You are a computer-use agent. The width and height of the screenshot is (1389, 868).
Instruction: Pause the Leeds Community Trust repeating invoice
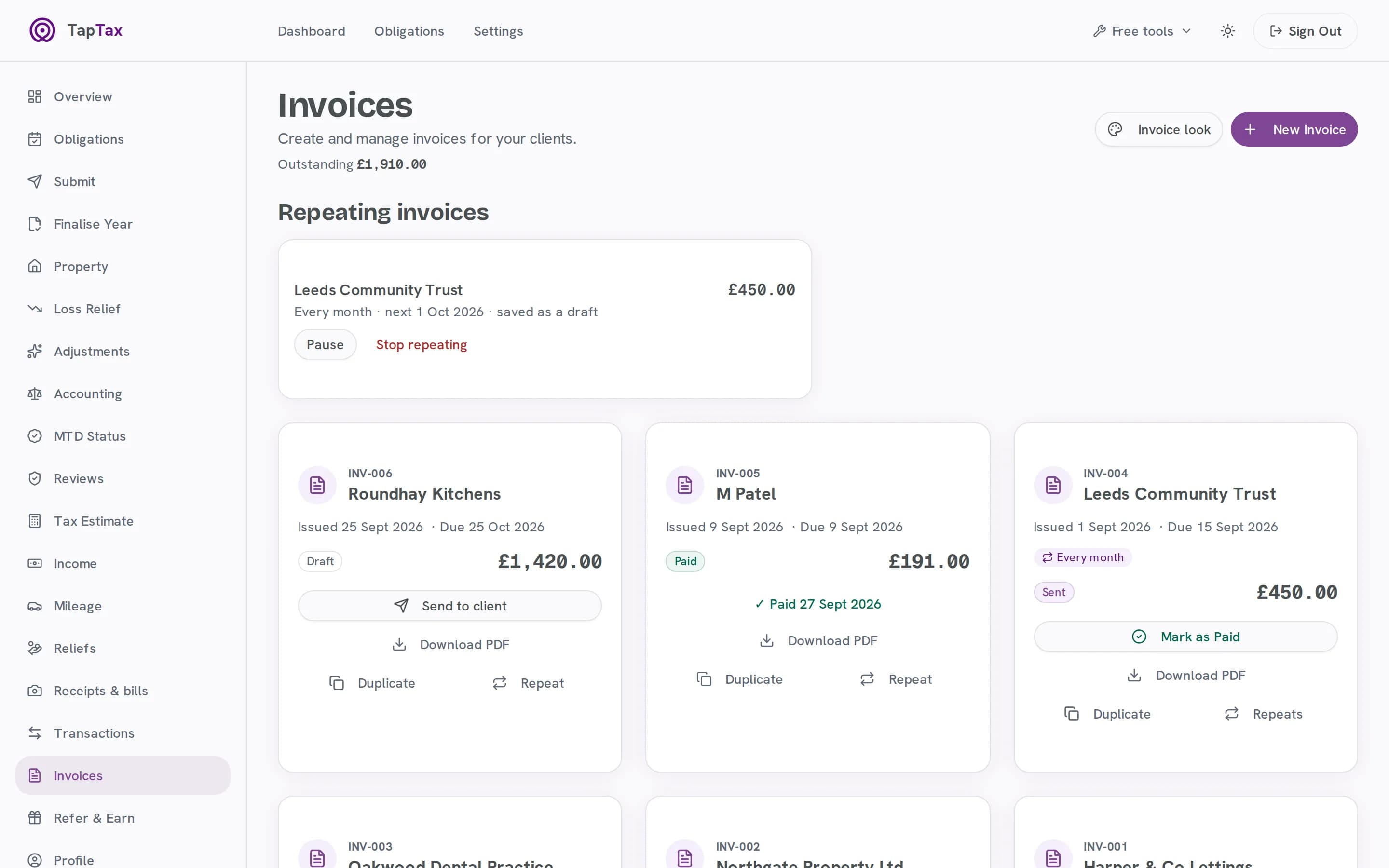coord(325,344)
